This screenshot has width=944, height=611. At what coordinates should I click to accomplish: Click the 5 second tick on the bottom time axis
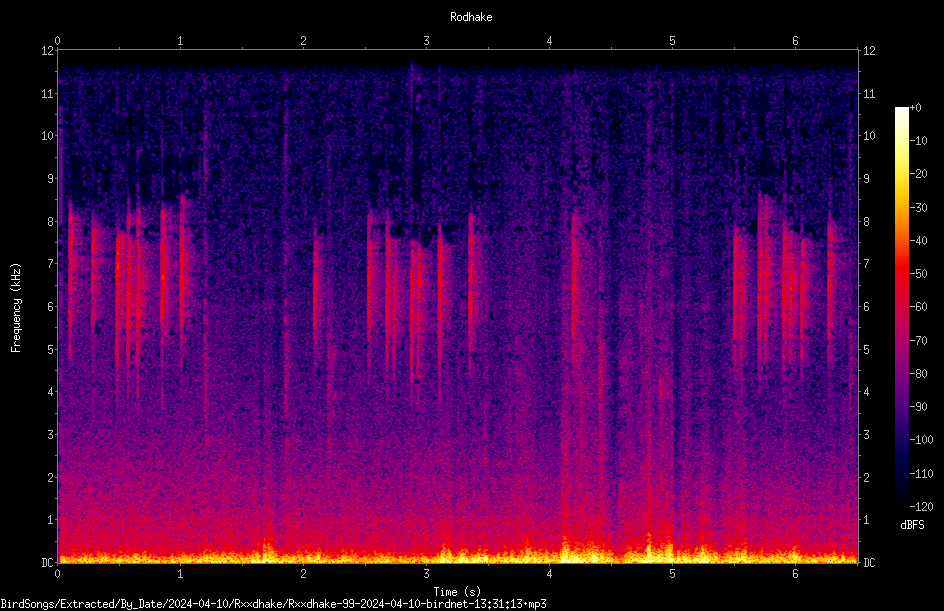pos(672,574)
